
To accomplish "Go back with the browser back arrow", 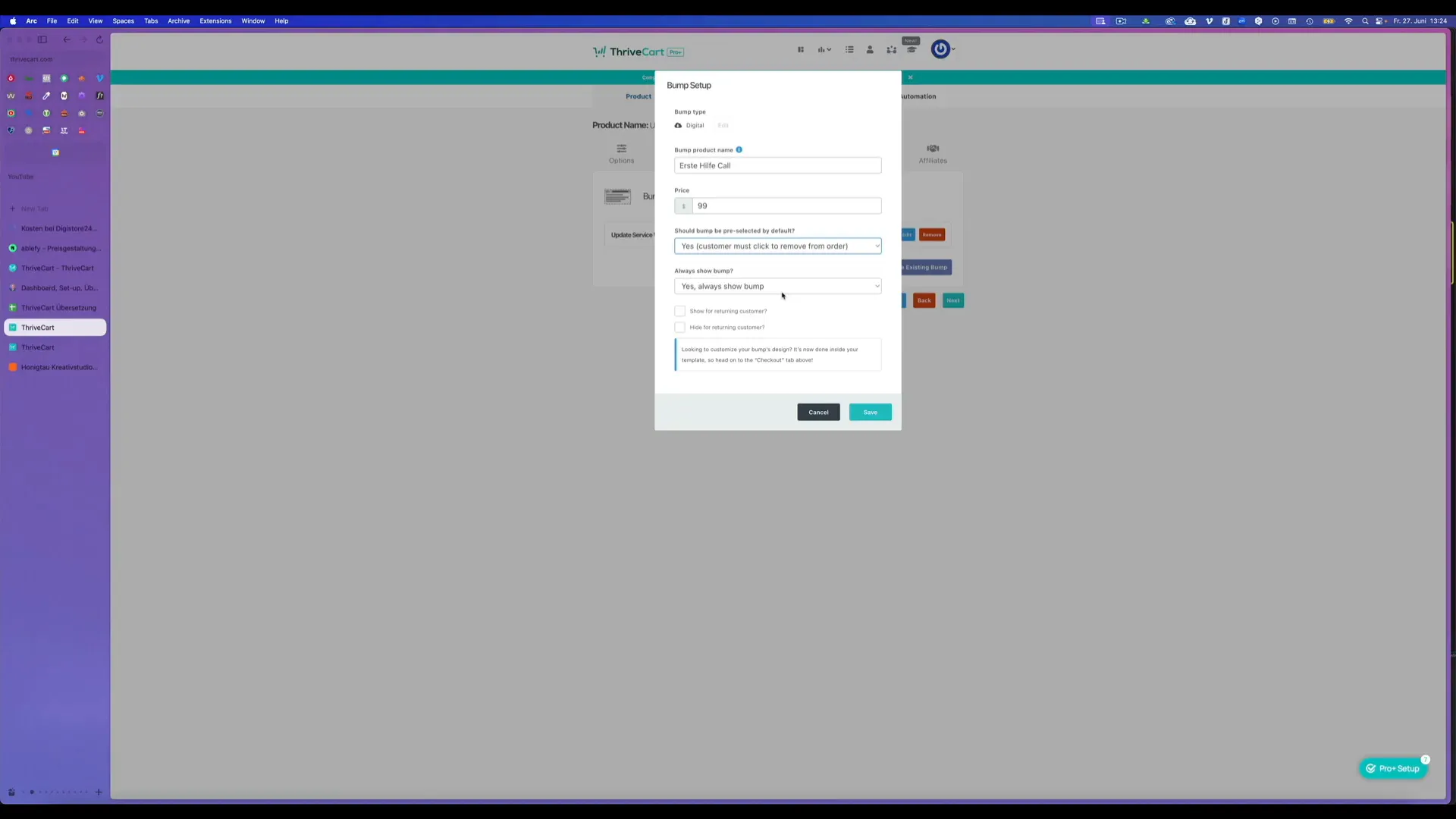I will point(67,39).
